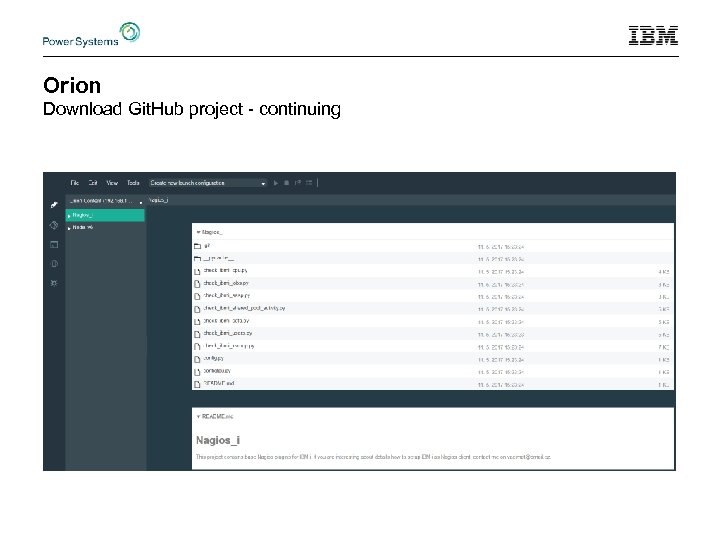
Task: Open the Edit menu
Action: tap(93, 183)
